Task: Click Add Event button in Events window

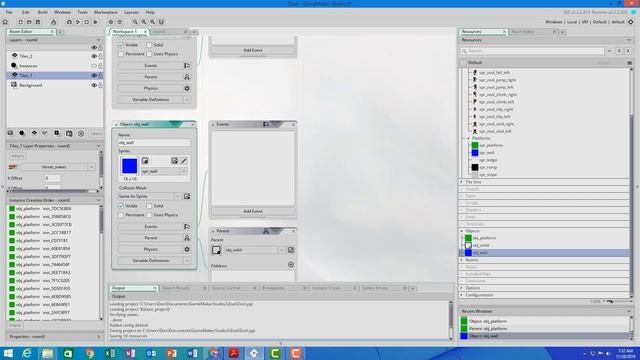Action: 253,211
